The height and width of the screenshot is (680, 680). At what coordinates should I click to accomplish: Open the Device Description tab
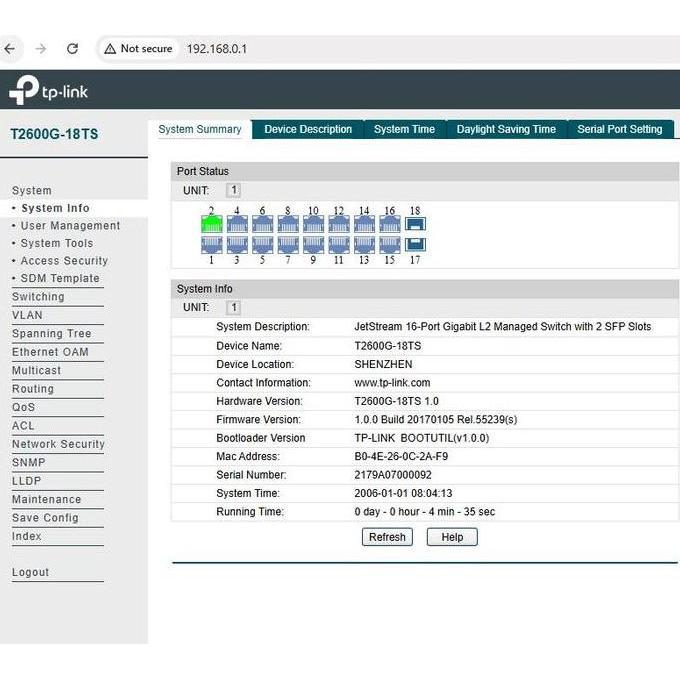pos(308,129)
